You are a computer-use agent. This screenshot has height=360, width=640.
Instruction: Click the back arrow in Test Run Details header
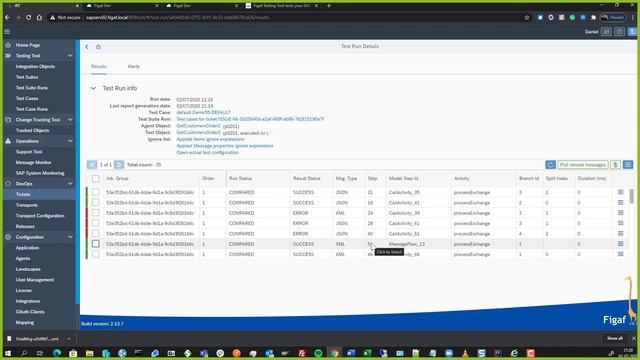(x=87, y=47)
